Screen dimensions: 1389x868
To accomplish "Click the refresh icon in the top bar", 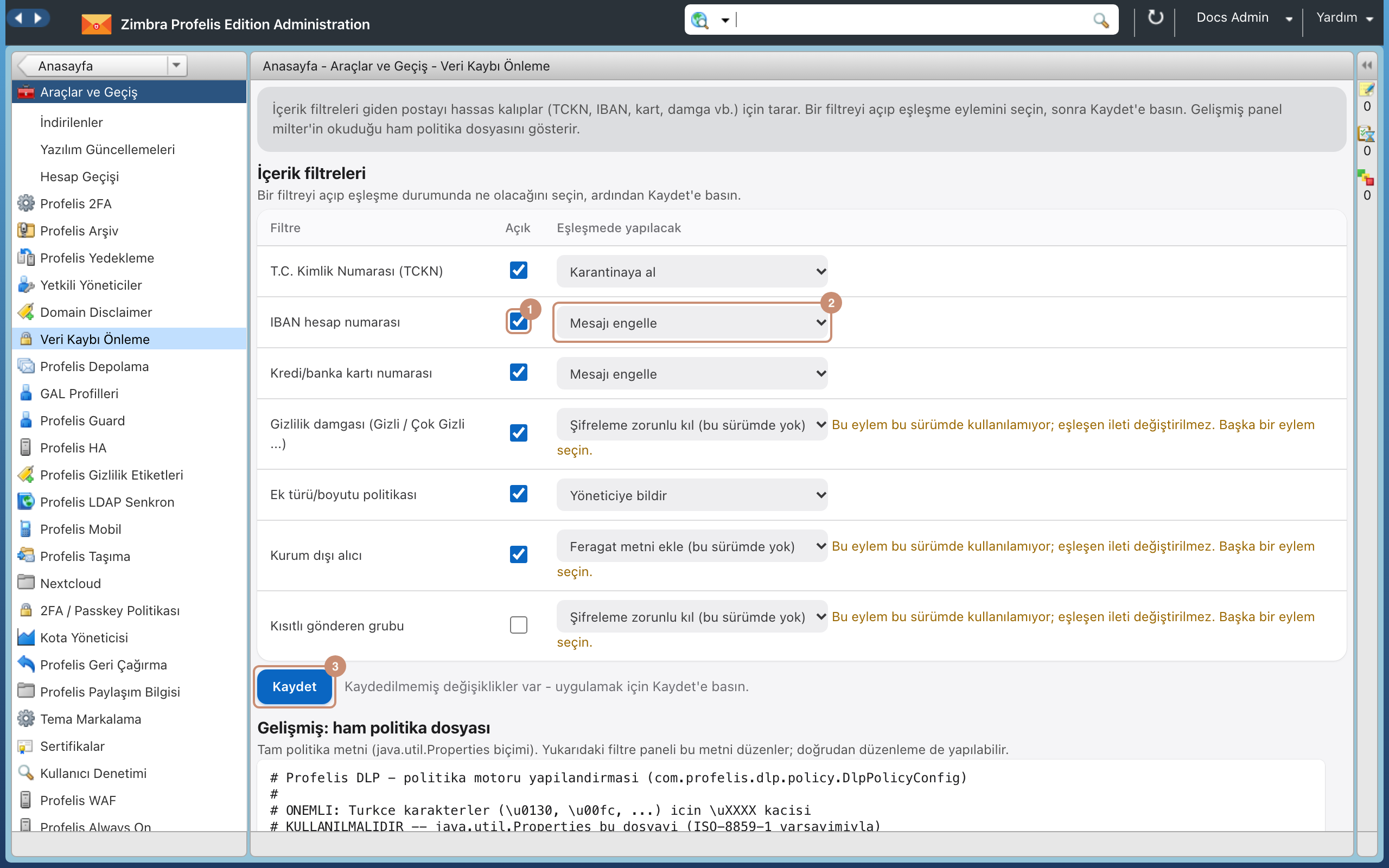I will [x=1155, y=18].
